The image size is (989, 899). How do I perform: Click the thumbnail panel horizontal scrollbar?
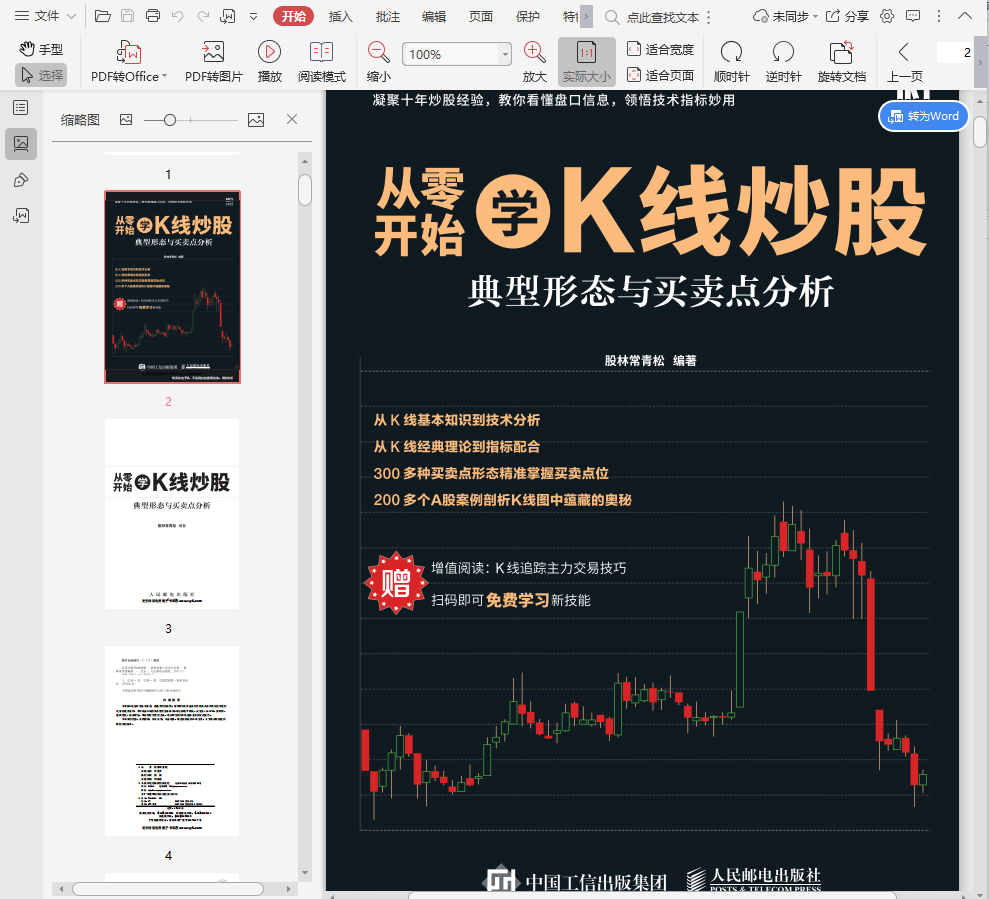pyautogui.click(x=168, y=889)
